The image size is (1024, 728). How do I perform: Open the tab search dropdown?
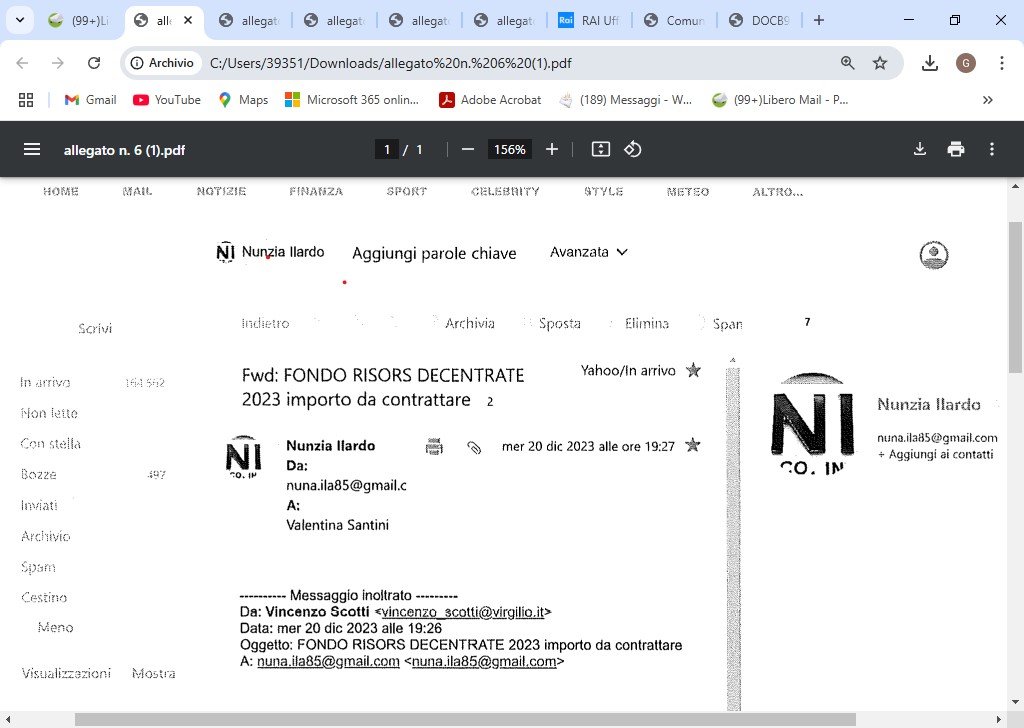[x=22, y=20]
